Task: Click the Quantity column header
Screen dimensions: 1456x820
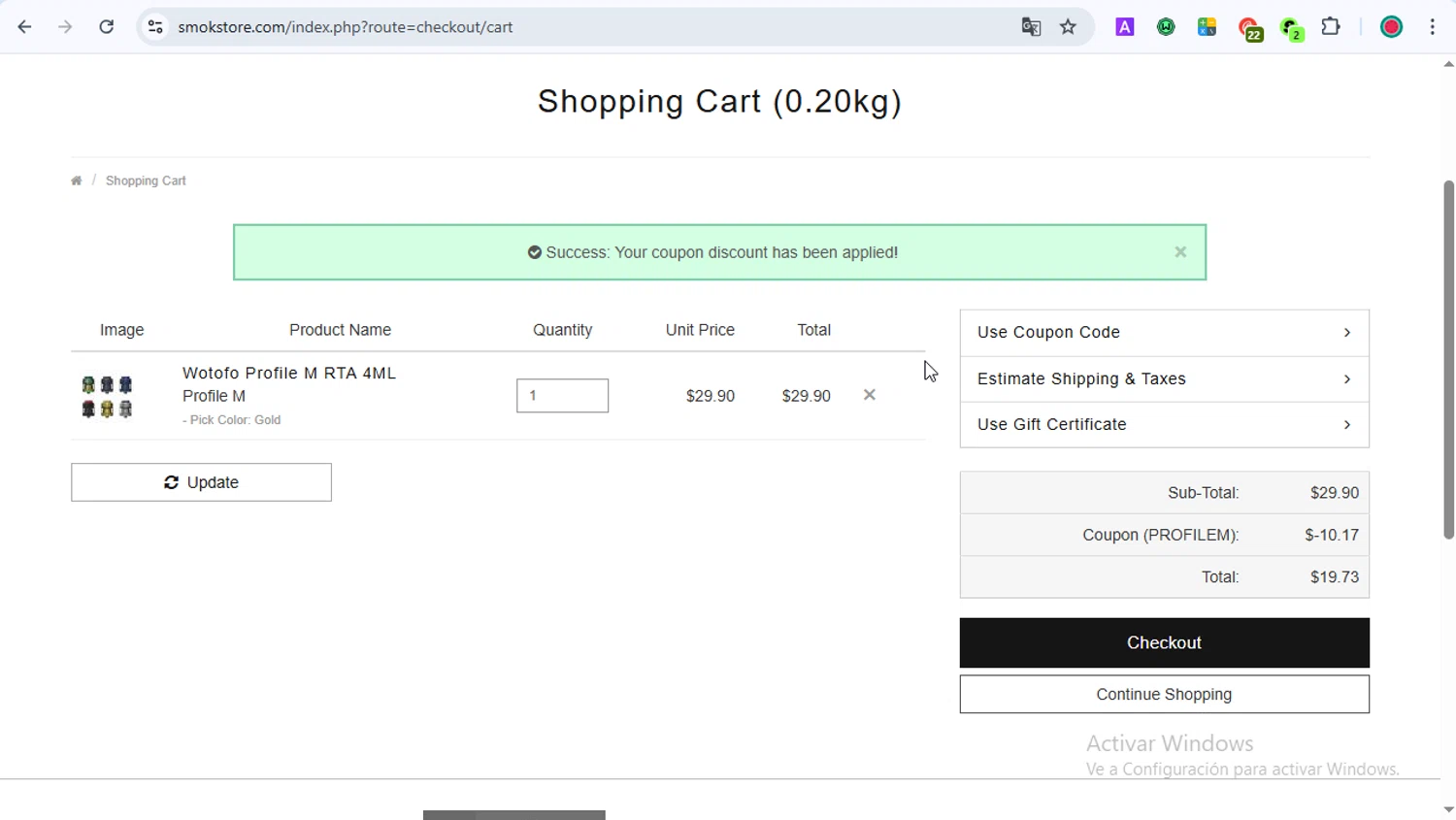Action: pos(562,330)
